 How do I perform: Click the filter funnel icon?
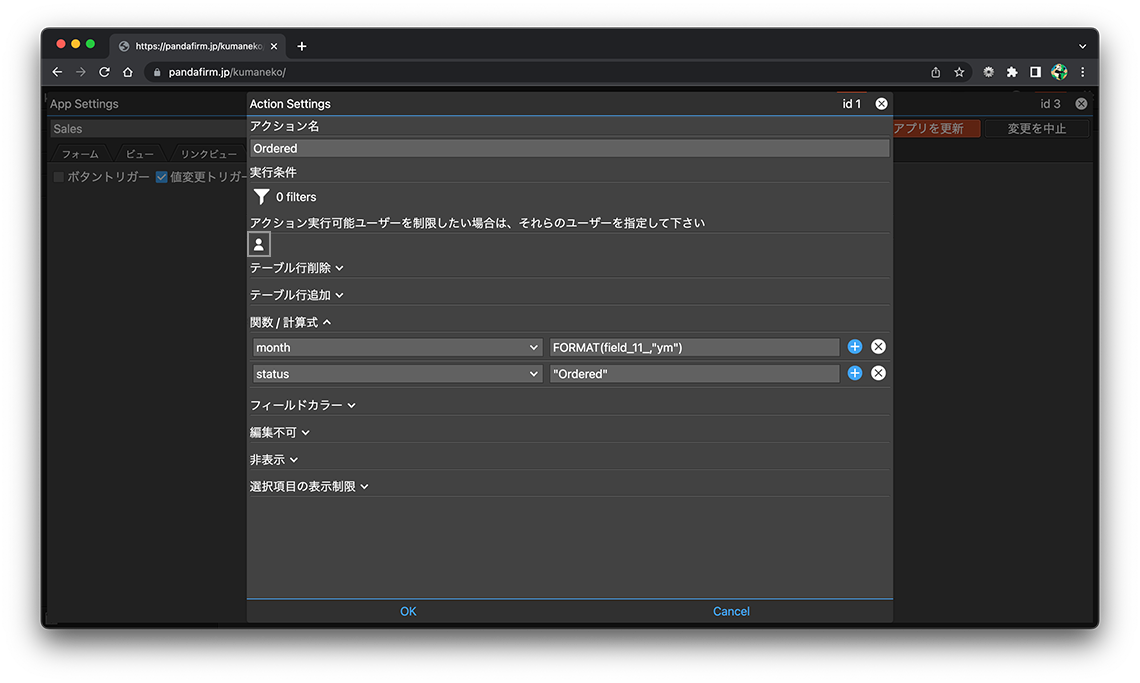[x=261, y=197]
